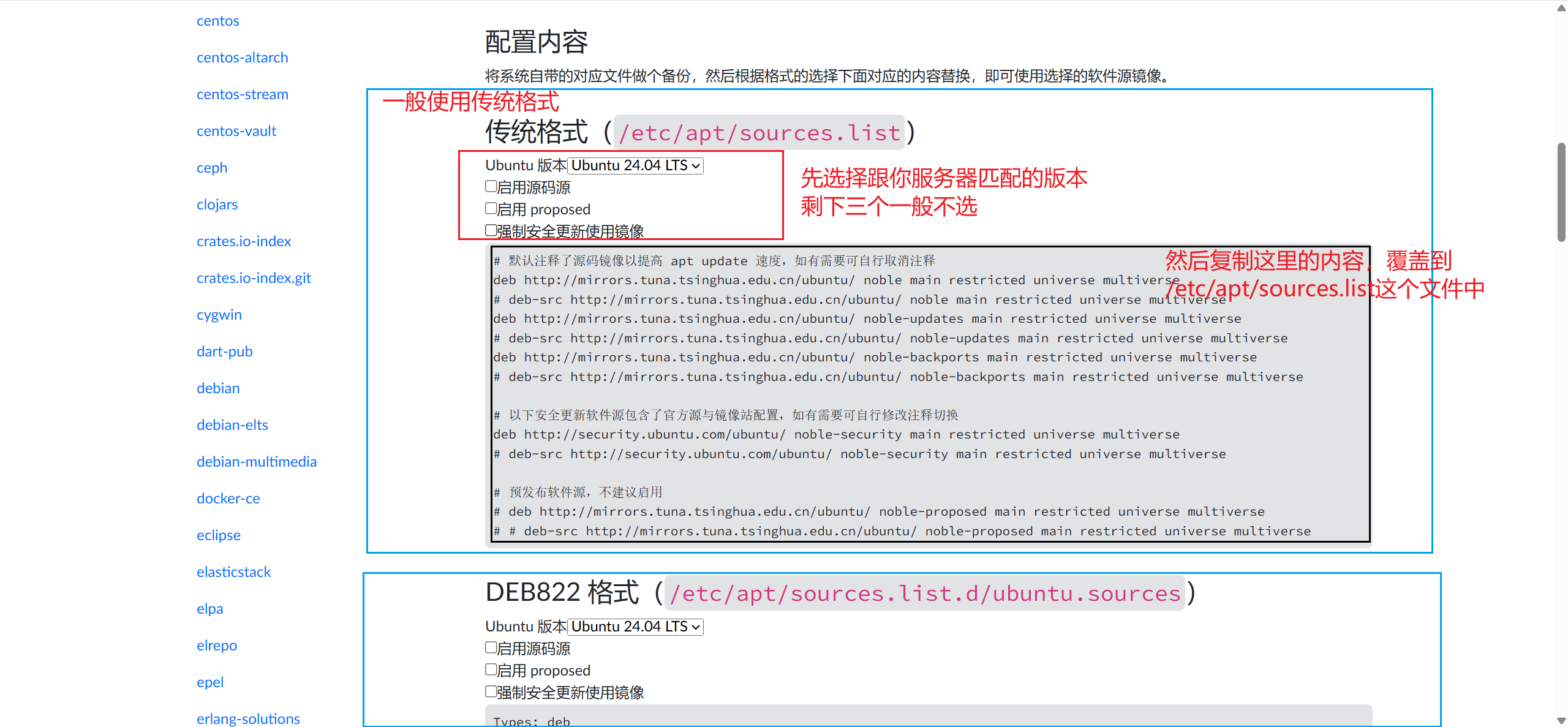
Task: Navigate to the cygwin mirror
Action: [219, 314]
